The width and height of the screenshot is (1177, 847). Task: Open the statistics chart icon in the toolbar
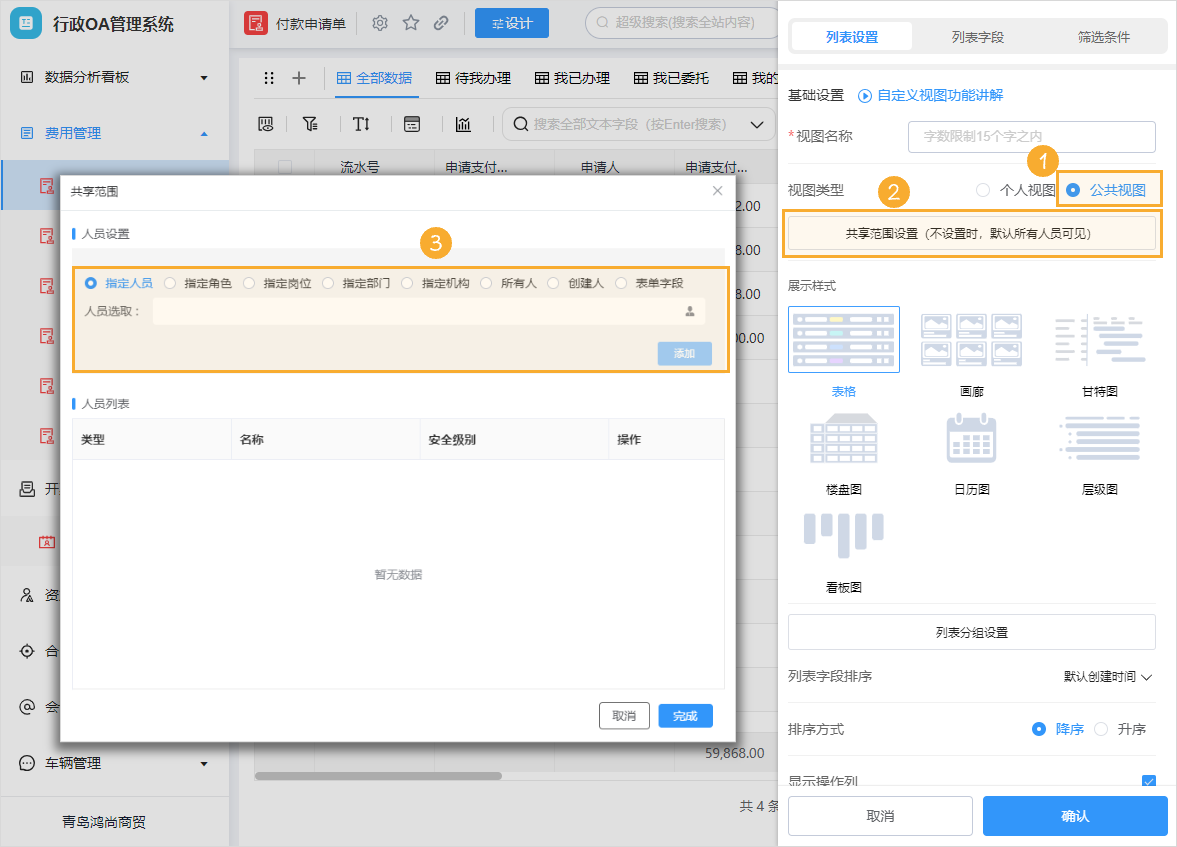(464, 124)
